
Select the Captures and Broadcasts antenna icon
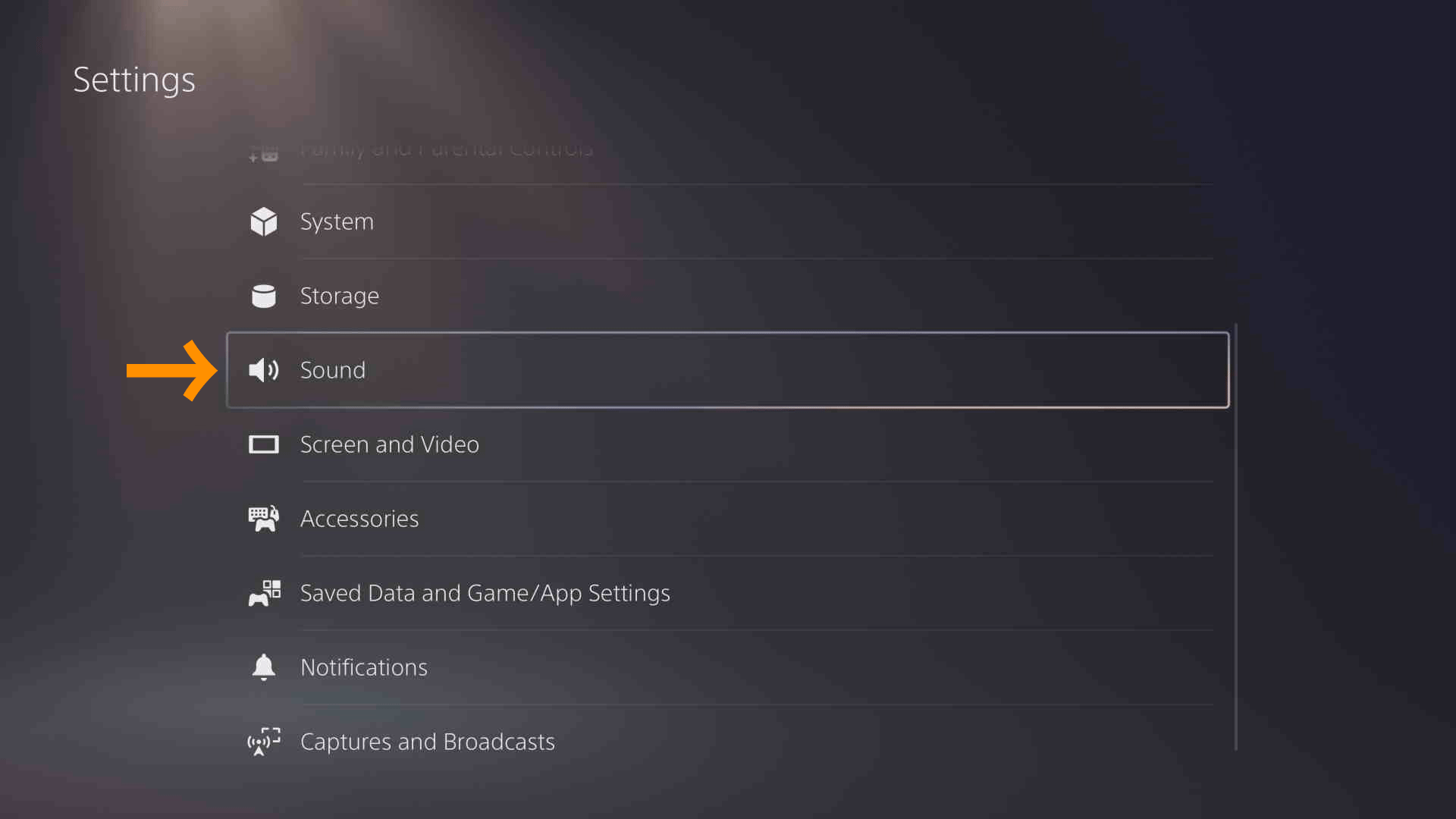pos(263,742)
